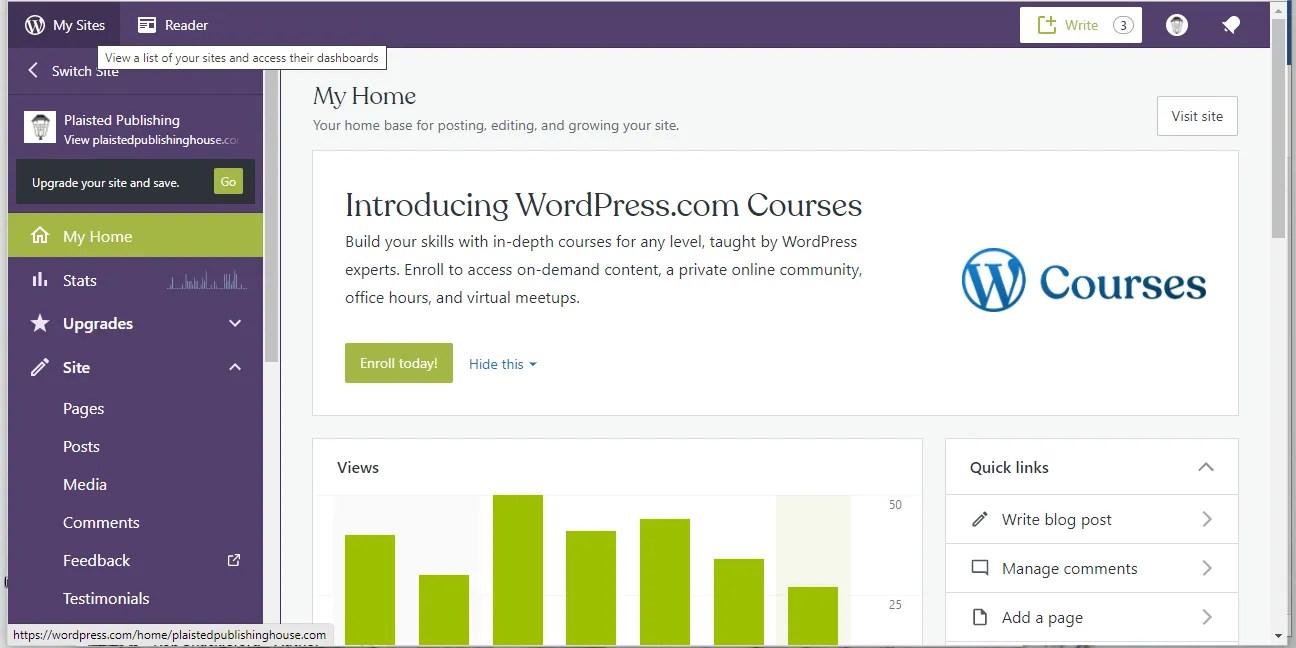The height and width of the screenshot is (648, 1296).
Task: Click the Write plus icon
Action: tap(1047, 25)
